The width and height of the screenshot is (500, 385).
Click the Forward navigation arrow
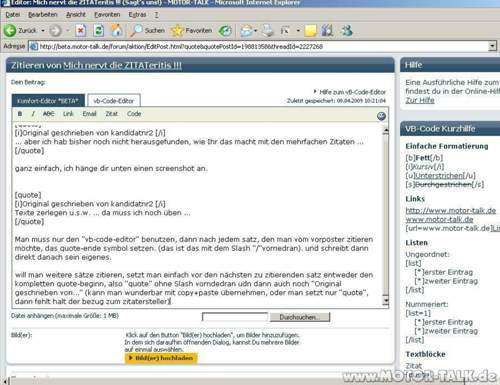coord(55,31)
